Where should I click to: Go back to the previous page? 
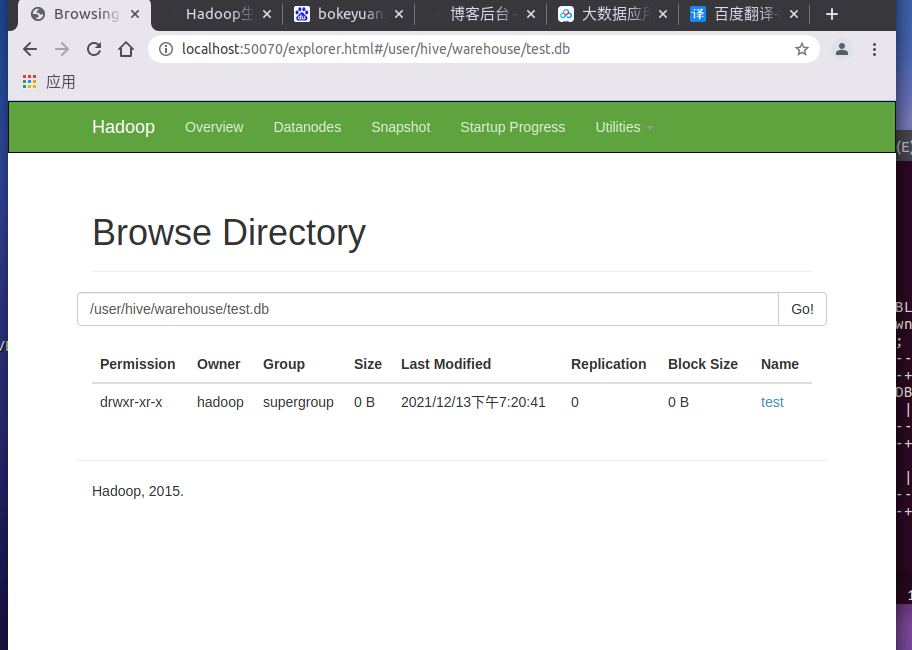(x=30, y=49)
